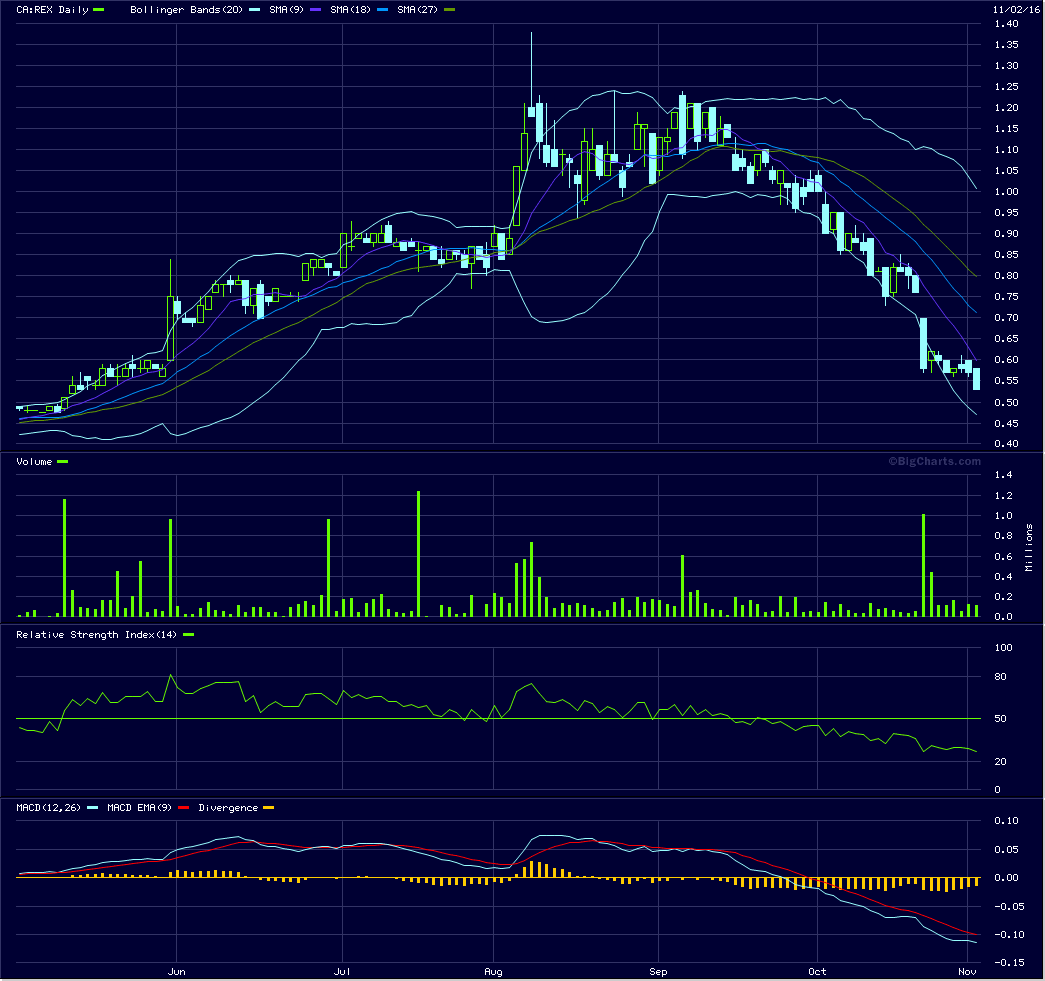Click the MACD EMA(9) legend label
Image resolution: width=1045 pixels, height=981 pixels.
(139, 808)
